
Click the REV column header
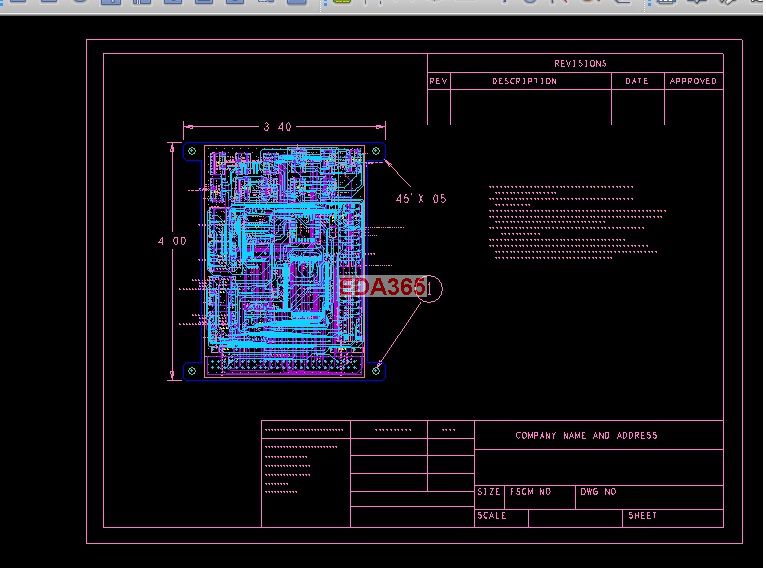click(x=438, y=81)
